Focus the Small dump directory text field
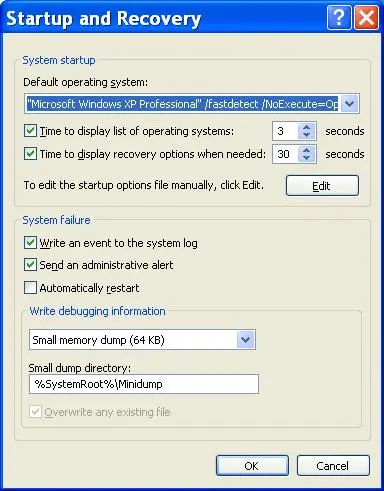384x491 pixels. [x=144, y=384]
